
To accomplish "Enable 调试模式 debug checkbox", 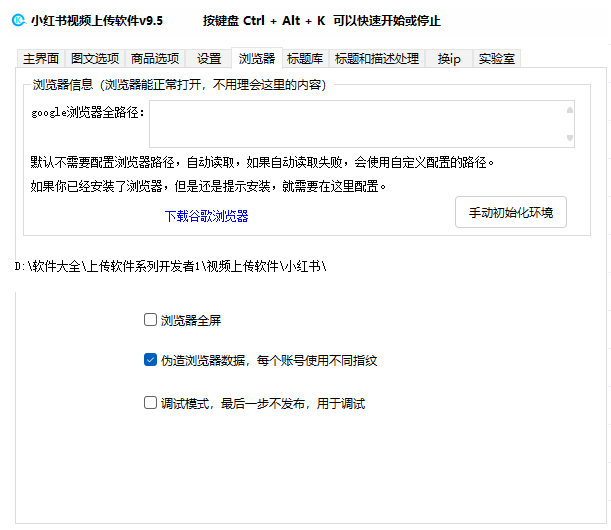I will click(x=150, y=403).
